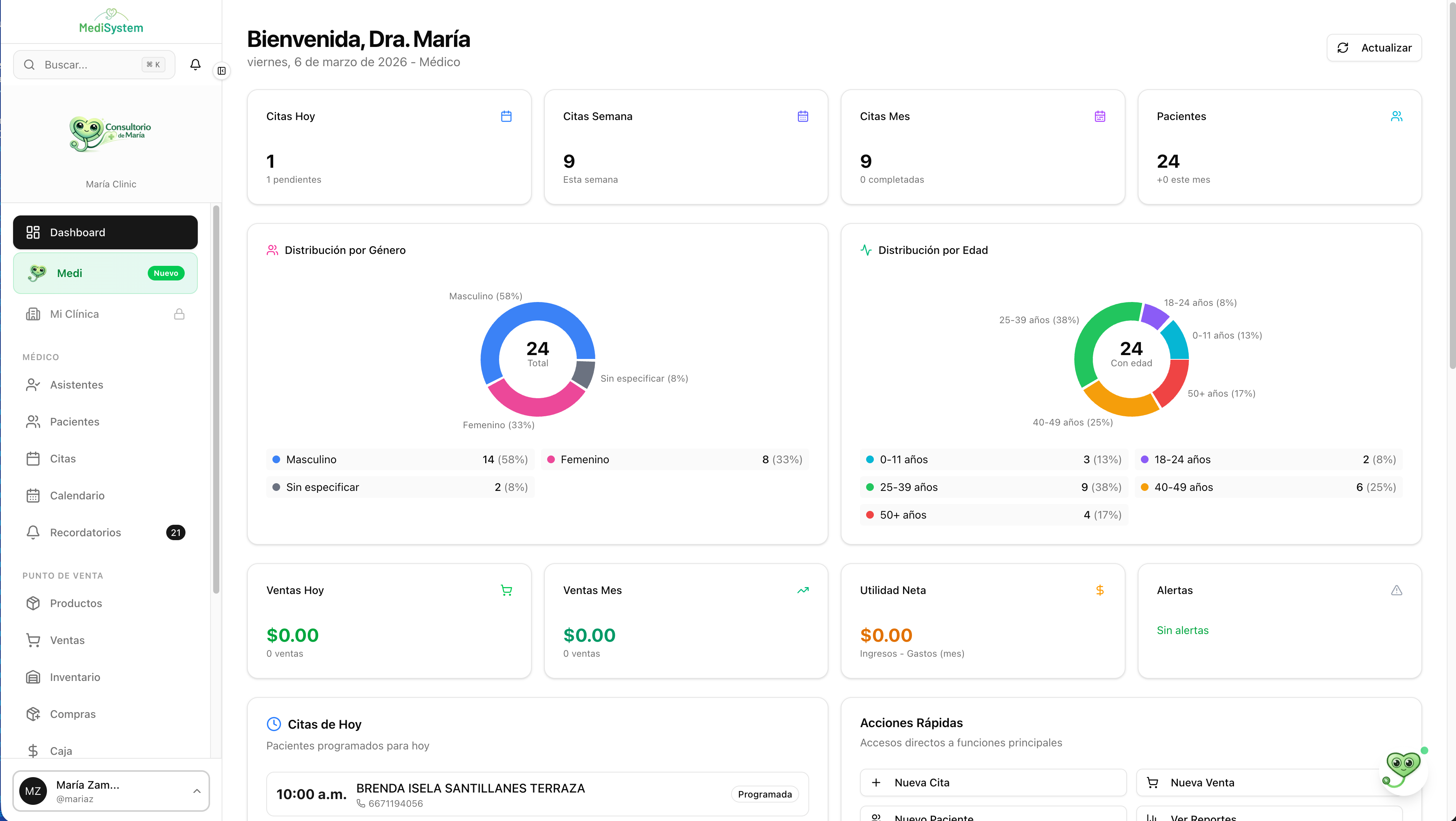
Task: Click the calendar icon on Citas Hoy card
Action: tap(506, 117)
